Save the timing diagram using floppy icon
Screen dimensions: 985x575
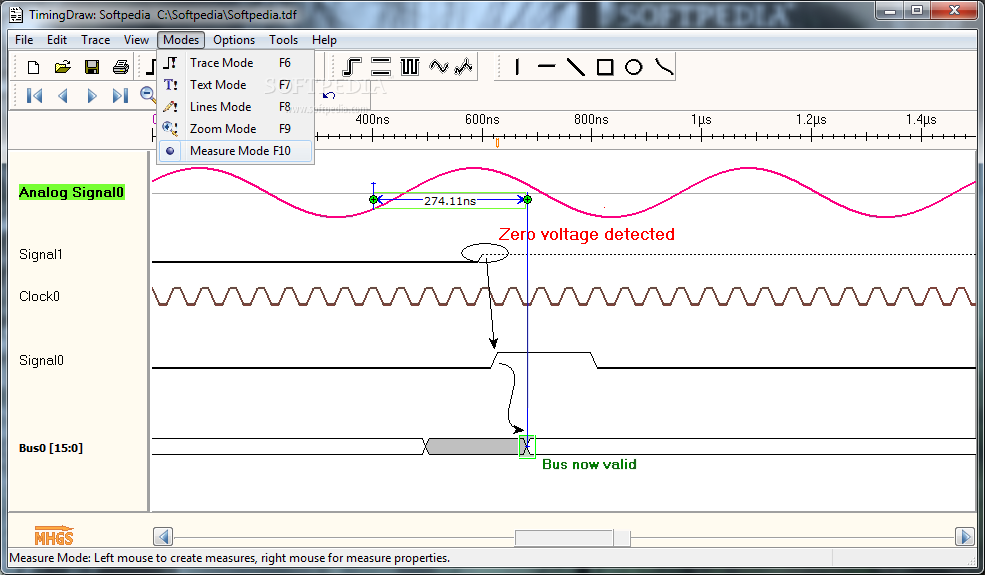[x=92, y=67]
